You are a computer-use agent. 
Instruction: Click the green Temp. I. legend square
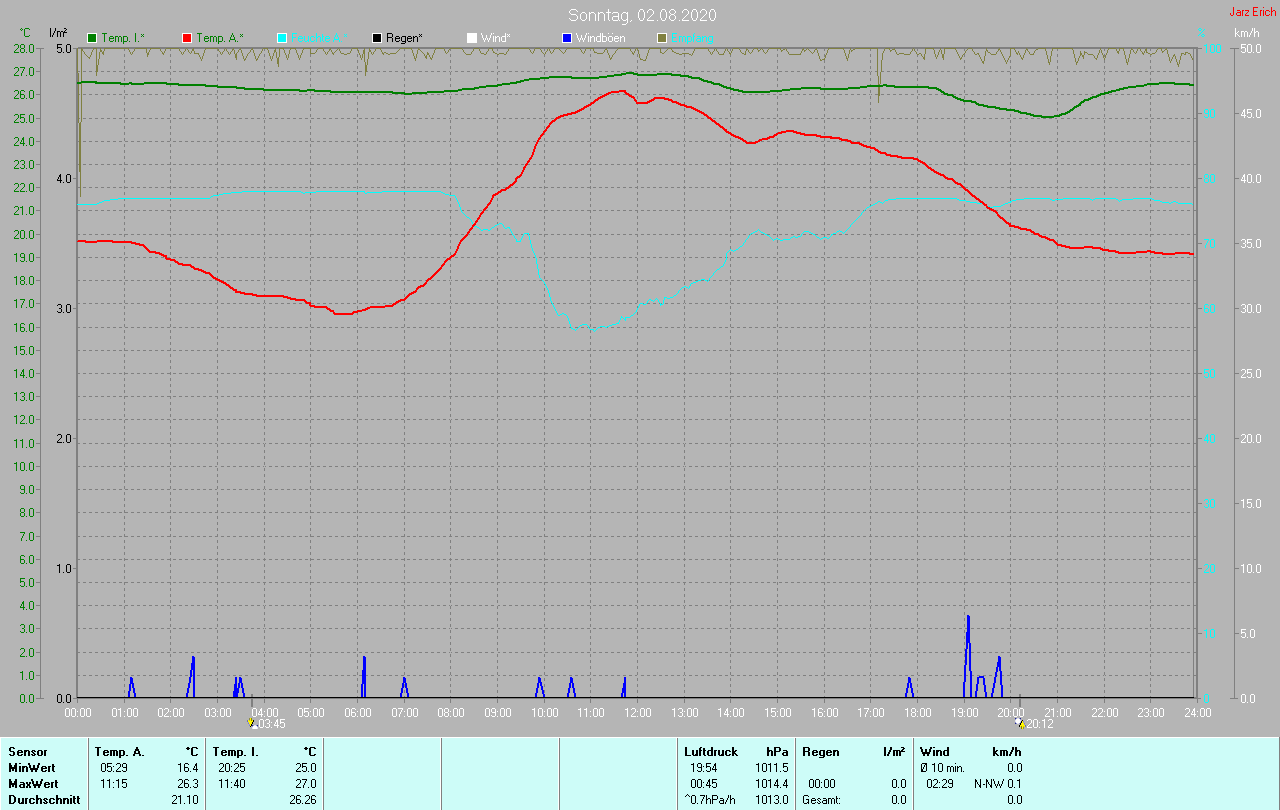tap(93, 38)
